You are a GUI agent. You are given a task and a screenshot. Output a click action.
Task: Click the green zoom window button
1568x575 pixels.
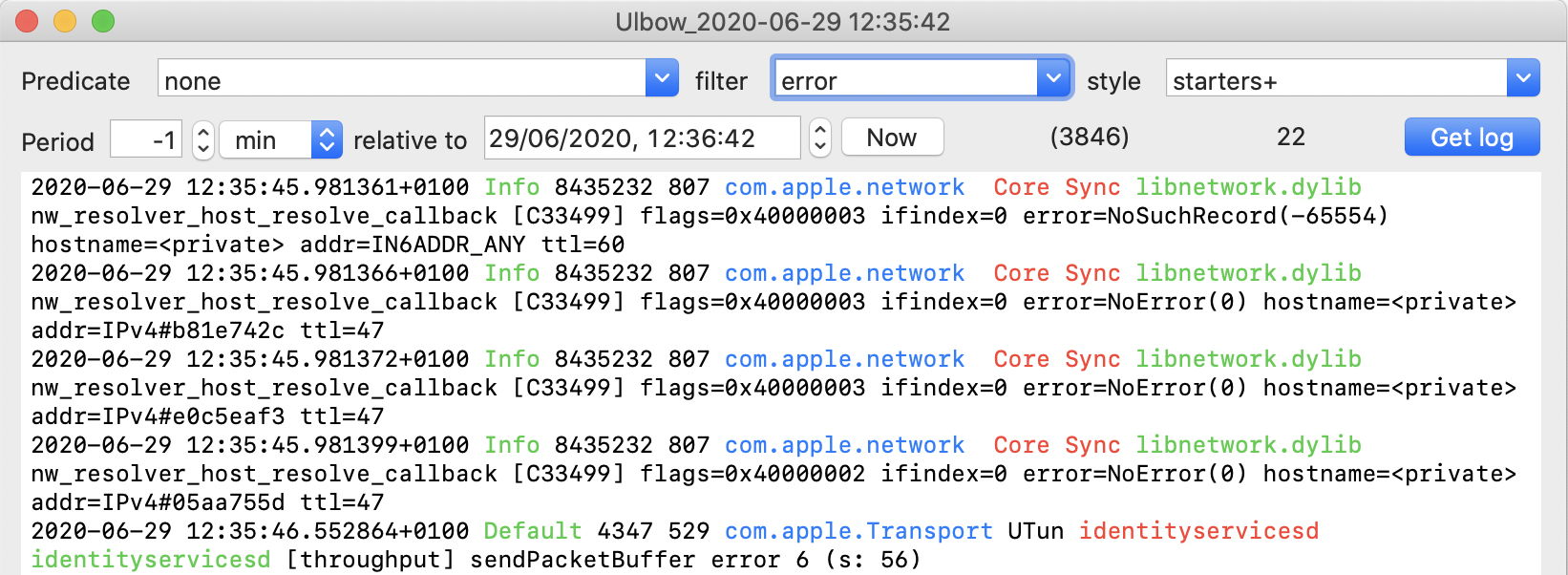(x=103, y=21)
